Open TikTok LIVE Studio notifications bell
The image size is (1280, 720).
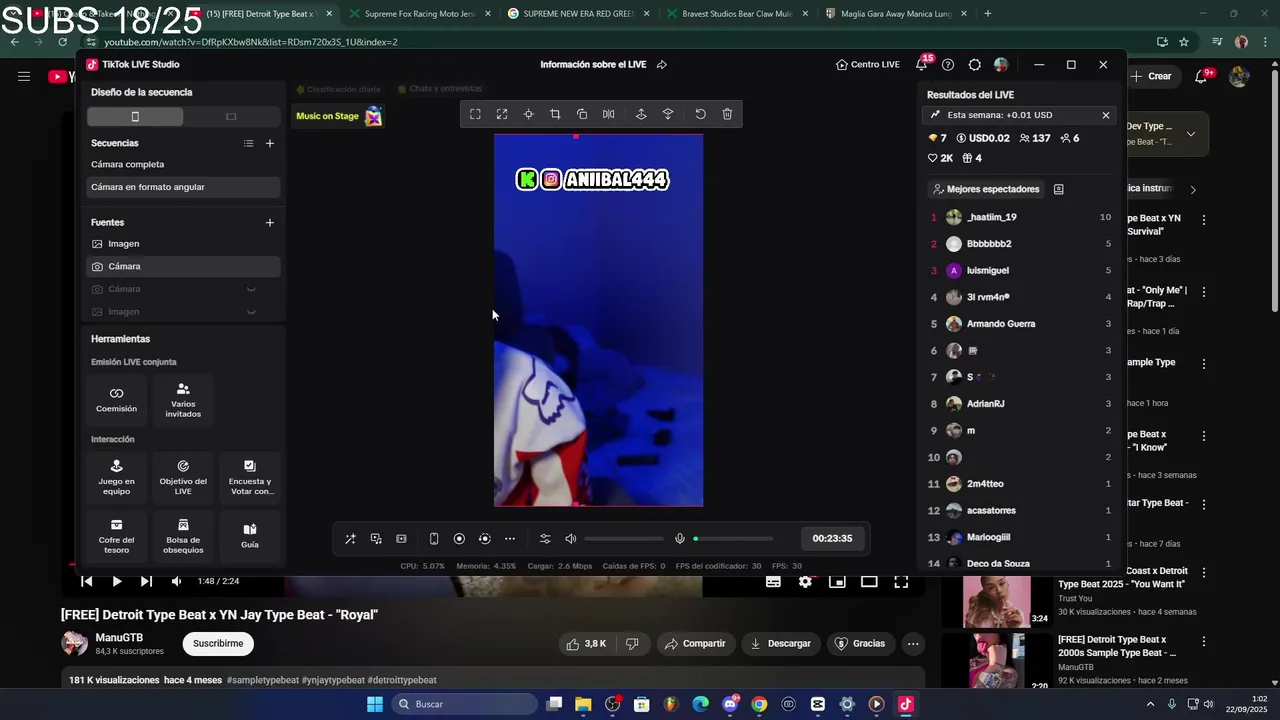pyautogui.click(x=921, y=65)
